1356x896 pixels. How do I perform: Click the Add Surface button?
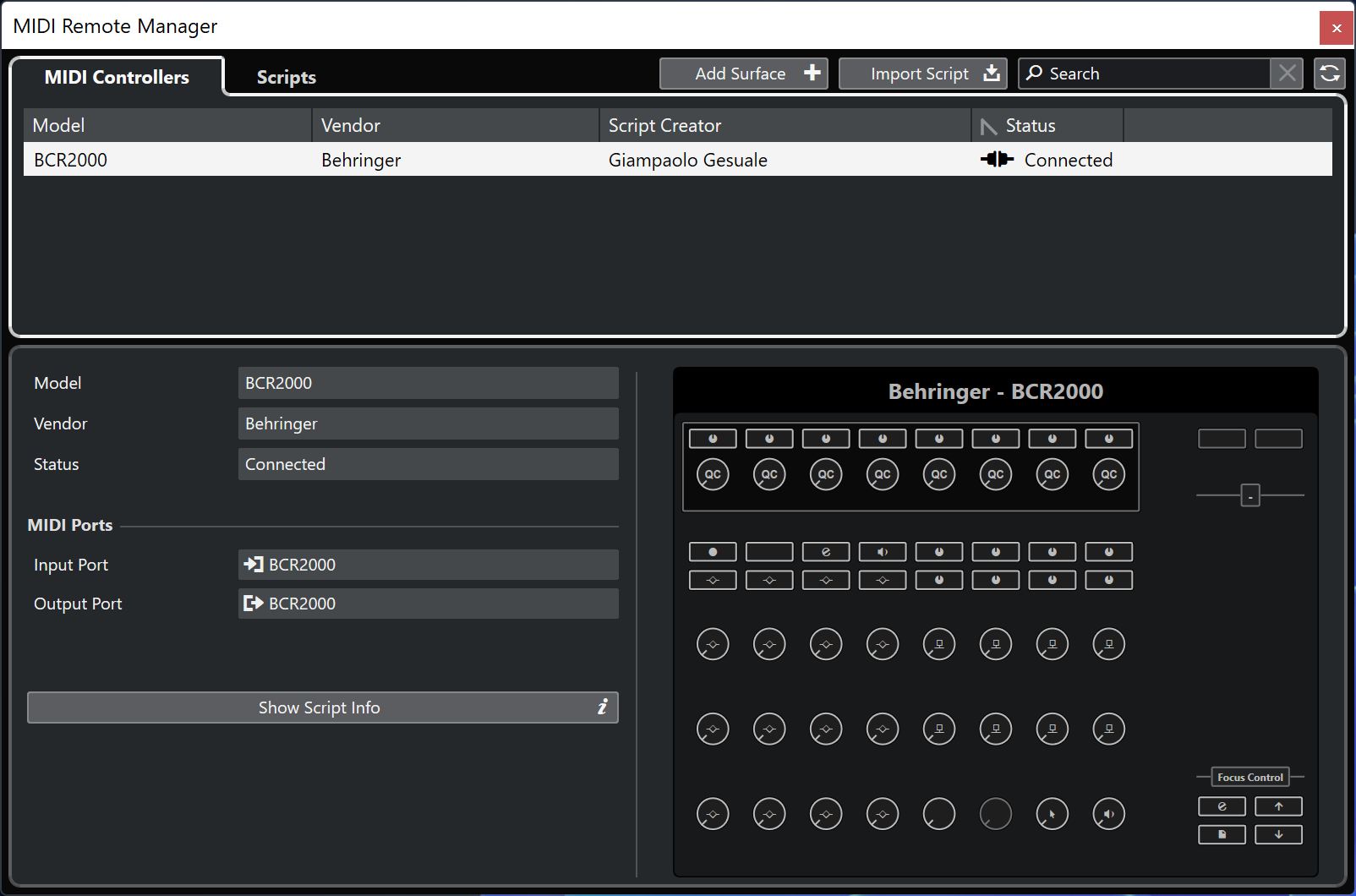[x=743, y=74]
